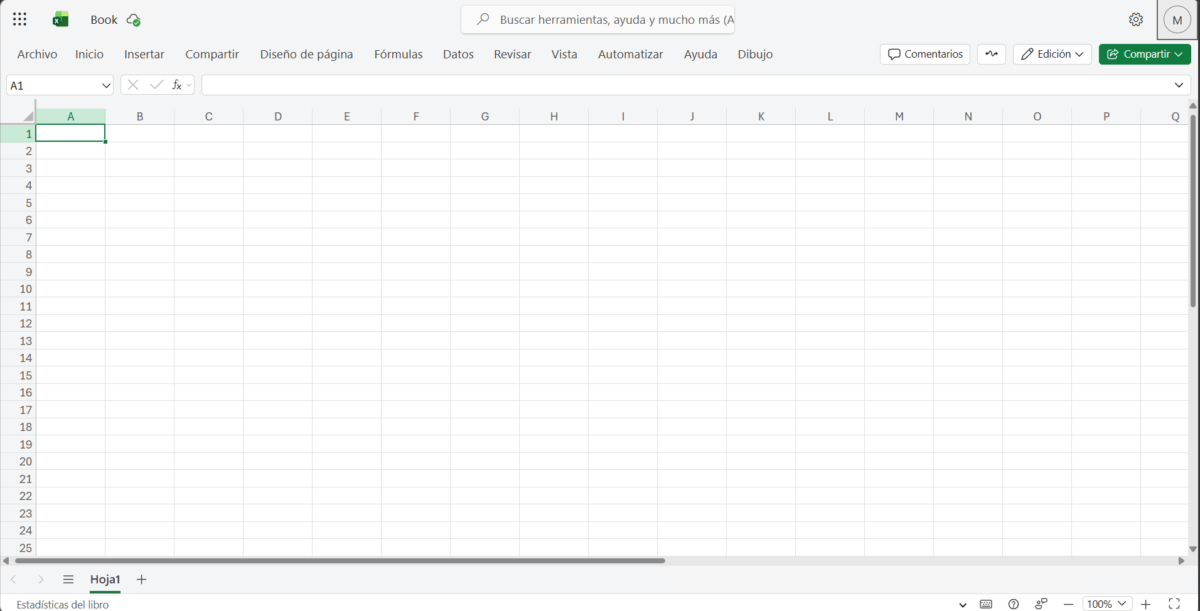Add a new sheet with plus icon
1200x611 pixels.
pyautogui.click(x=141, y=579)
